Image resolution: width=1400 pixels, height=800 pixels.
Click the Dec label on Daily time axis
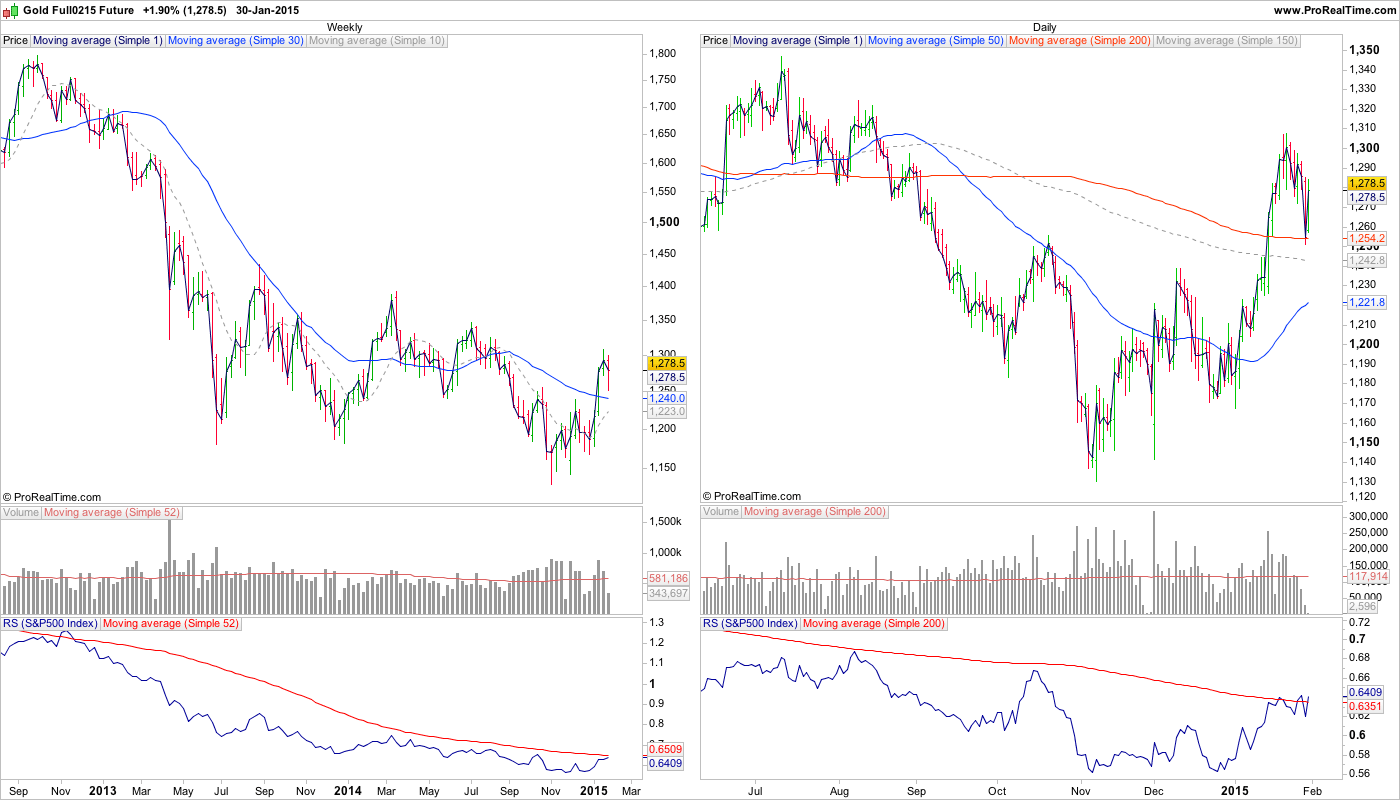(1153, 790)
